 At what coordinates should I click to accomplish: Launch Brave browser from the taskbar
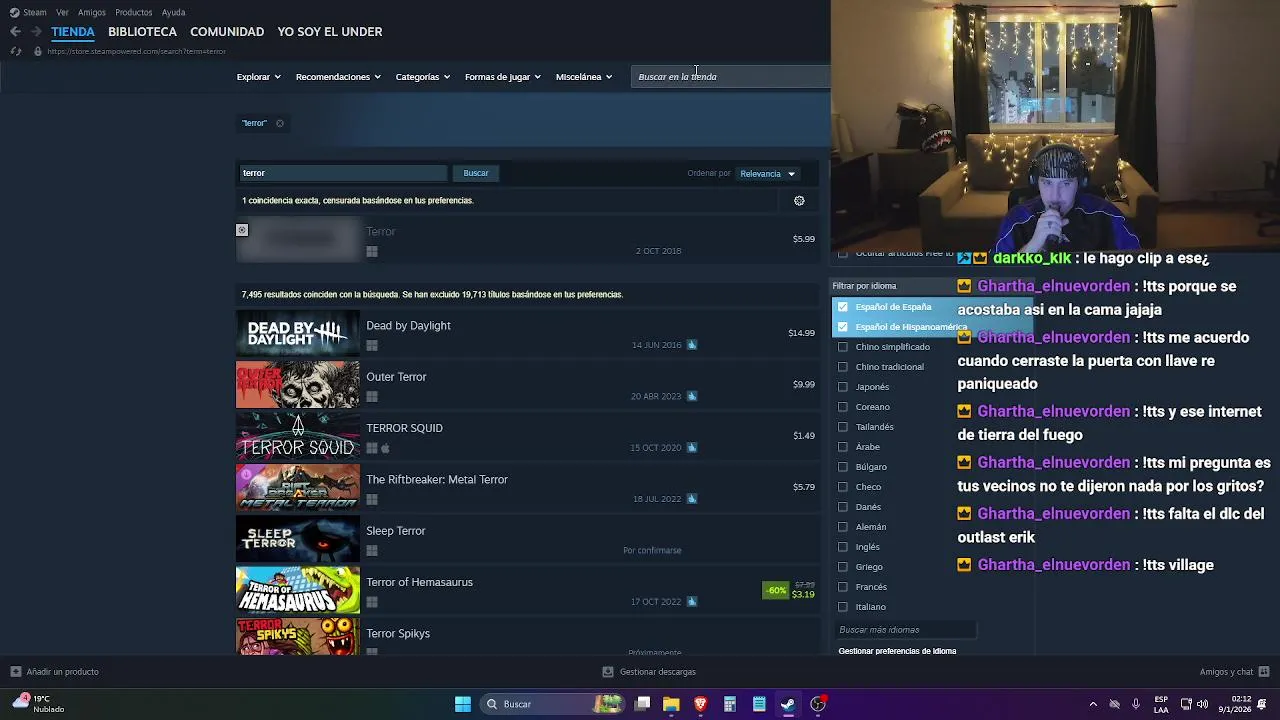pos(700,704)
